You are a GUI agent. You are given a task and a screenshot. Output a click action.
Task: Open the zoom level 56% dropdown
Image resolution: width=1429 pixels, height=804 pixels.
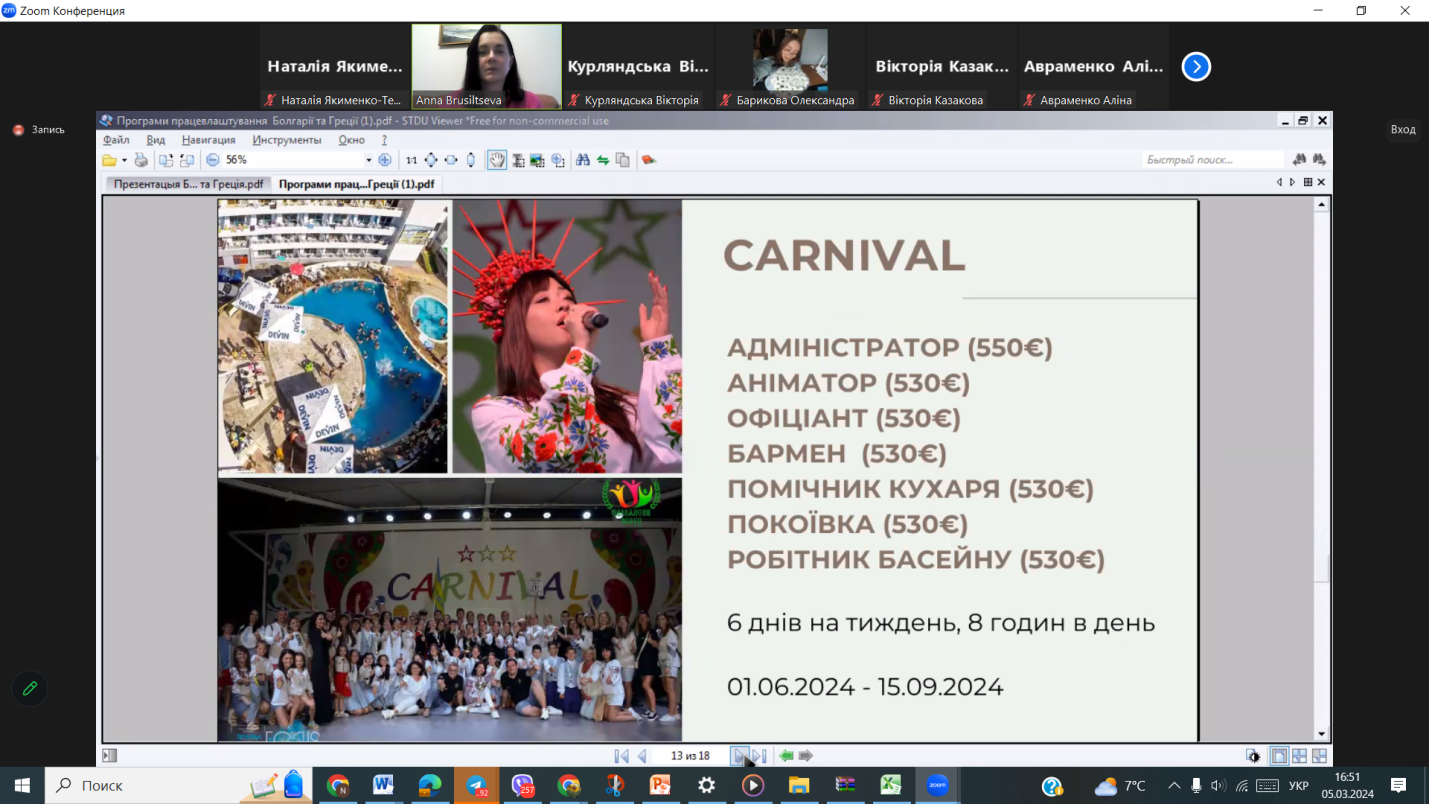click(368, 160)
